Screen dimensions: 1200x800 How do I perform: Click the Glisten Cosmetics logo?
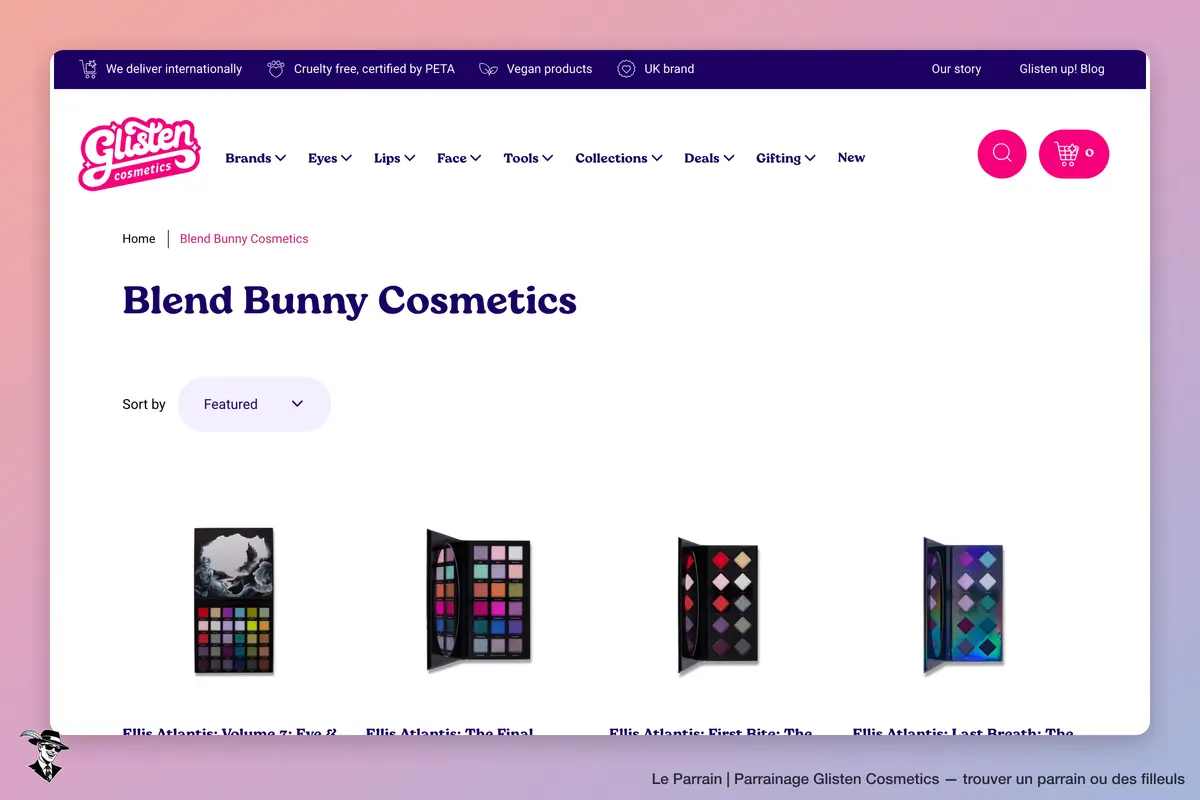tap(139, 154)
